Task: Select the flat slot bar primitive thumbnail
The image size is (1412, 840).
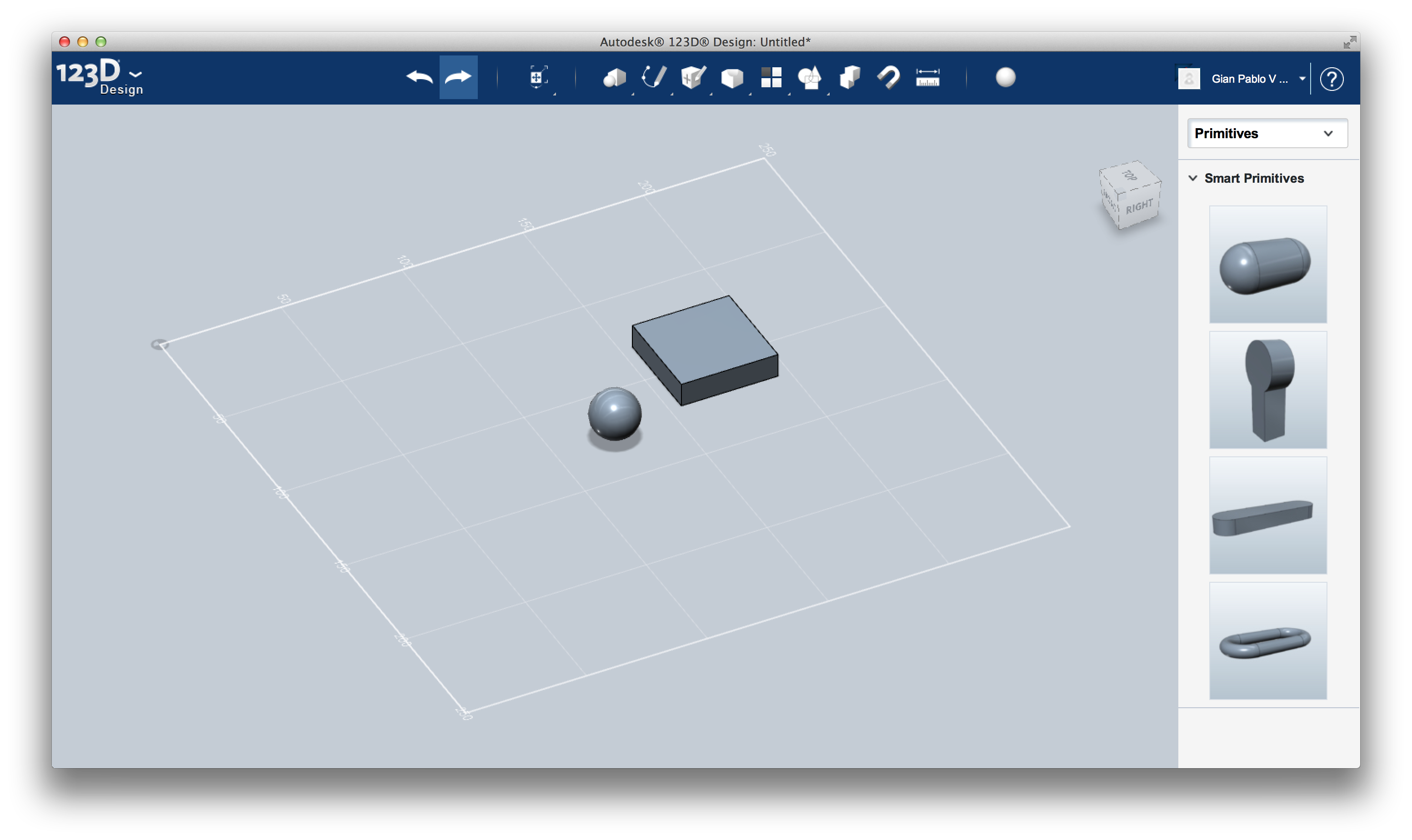Action: (1268, 515)
